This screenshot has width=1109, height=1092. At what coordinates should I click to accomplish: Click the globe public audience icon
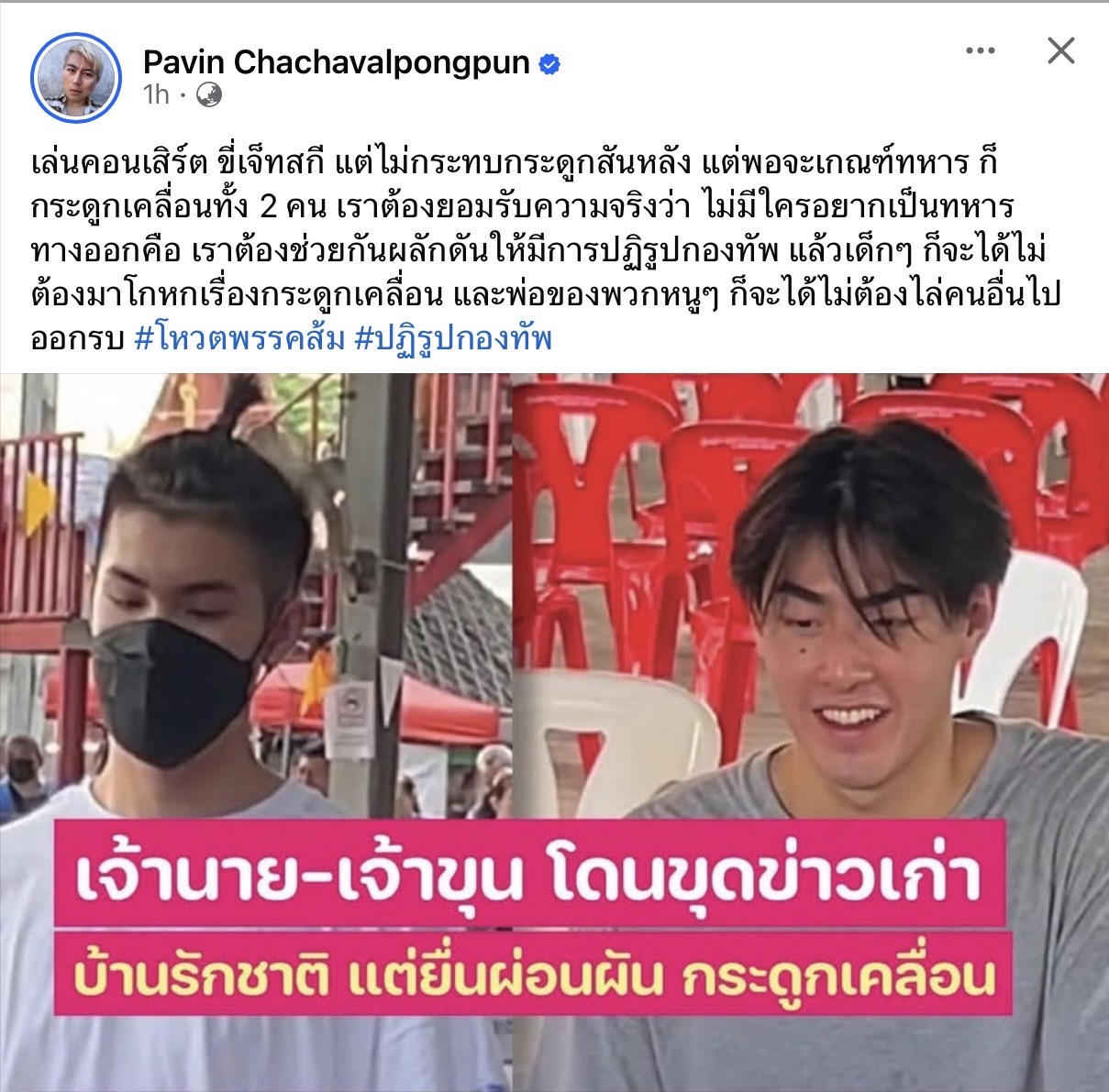[209, 94]
